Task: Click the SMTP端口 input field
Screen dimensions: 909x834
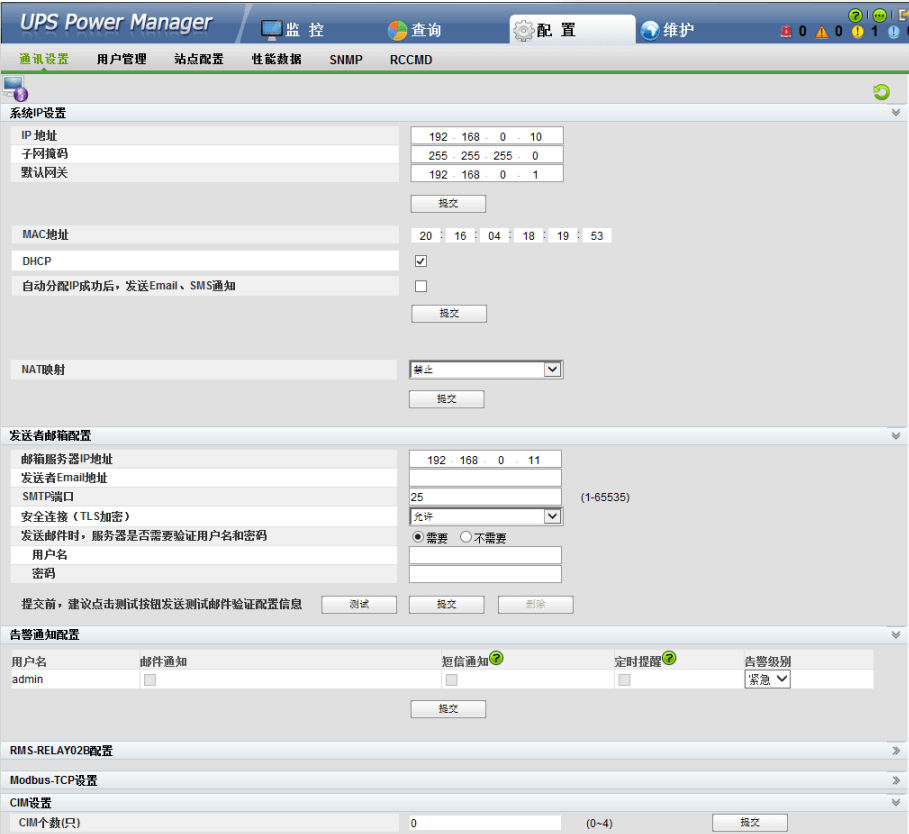Action: pyautogui.click(x=485, y=497)
